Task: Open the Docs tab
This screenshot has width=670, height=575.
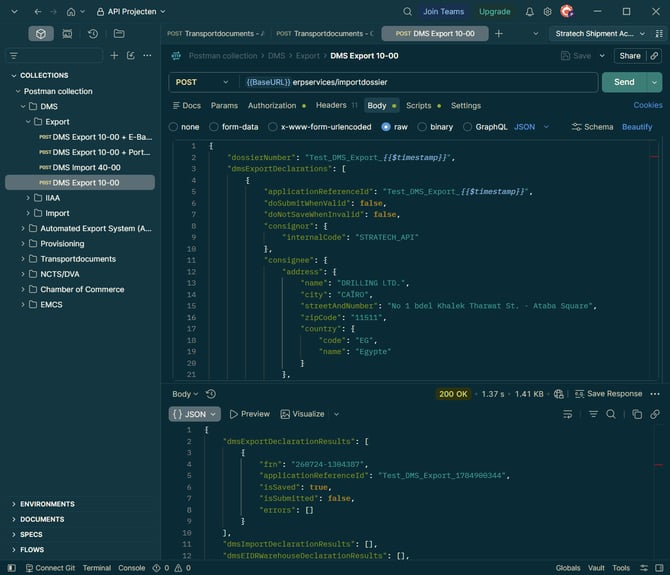Action: (x=187, y=106)
